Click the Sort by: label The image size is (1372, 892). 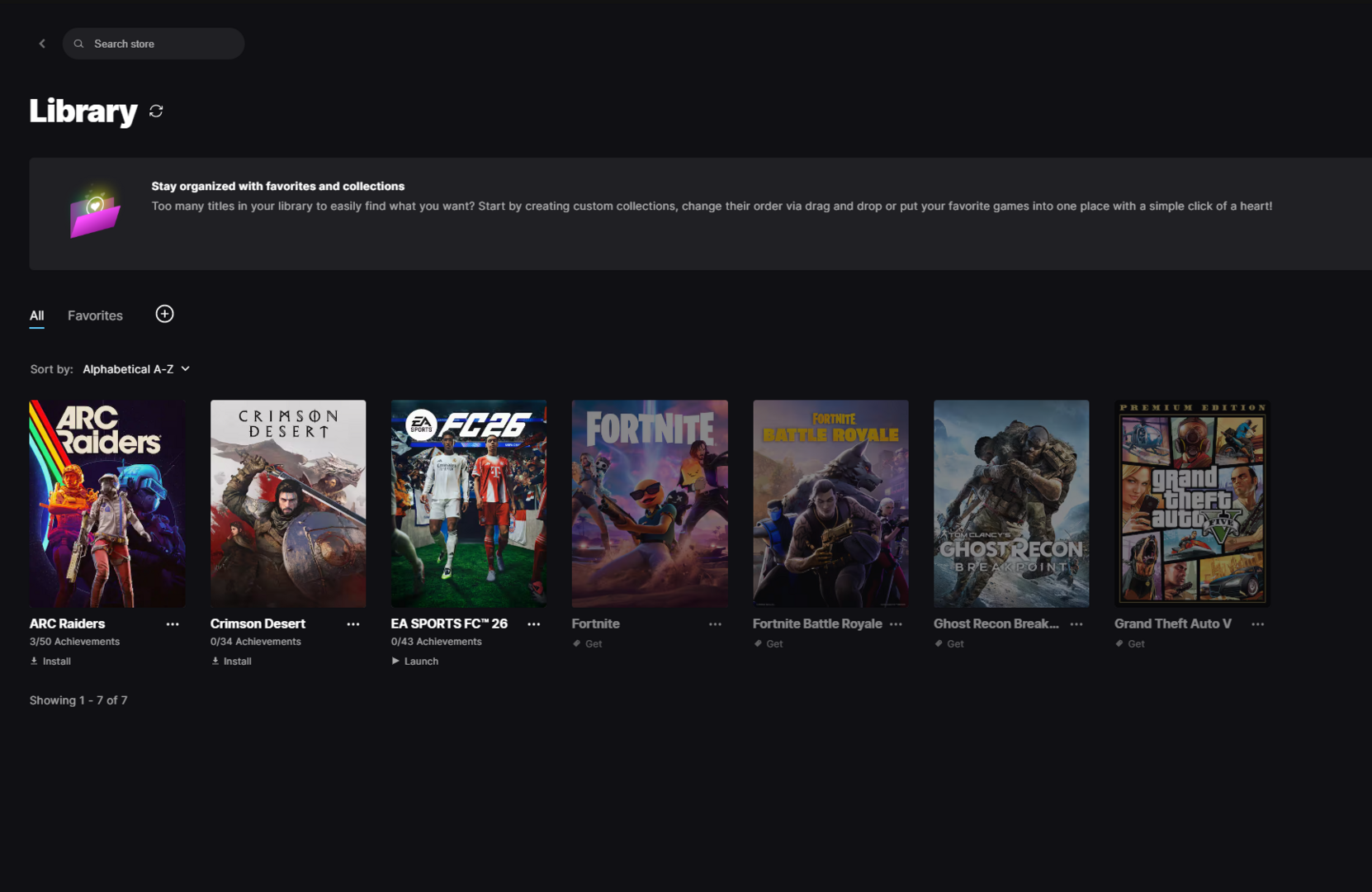(51, 369)
